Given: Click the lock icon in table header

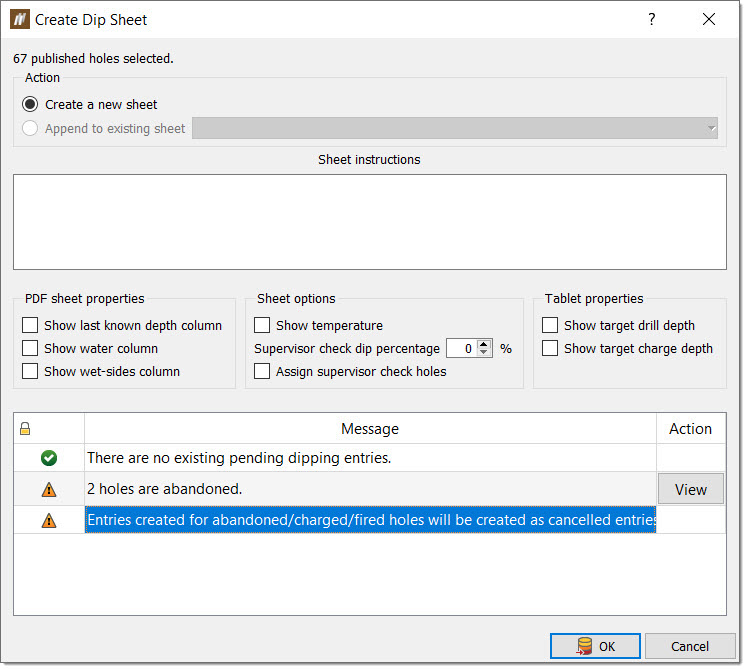Looking at the screenshot, I should [x=25, y=429].
